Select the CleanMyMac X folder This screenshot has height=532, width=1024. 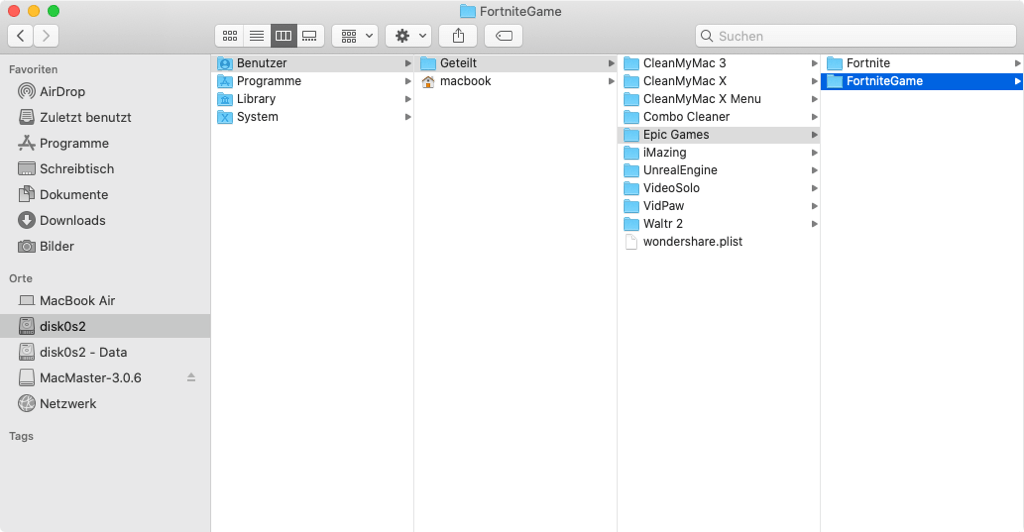coord(720,81)
